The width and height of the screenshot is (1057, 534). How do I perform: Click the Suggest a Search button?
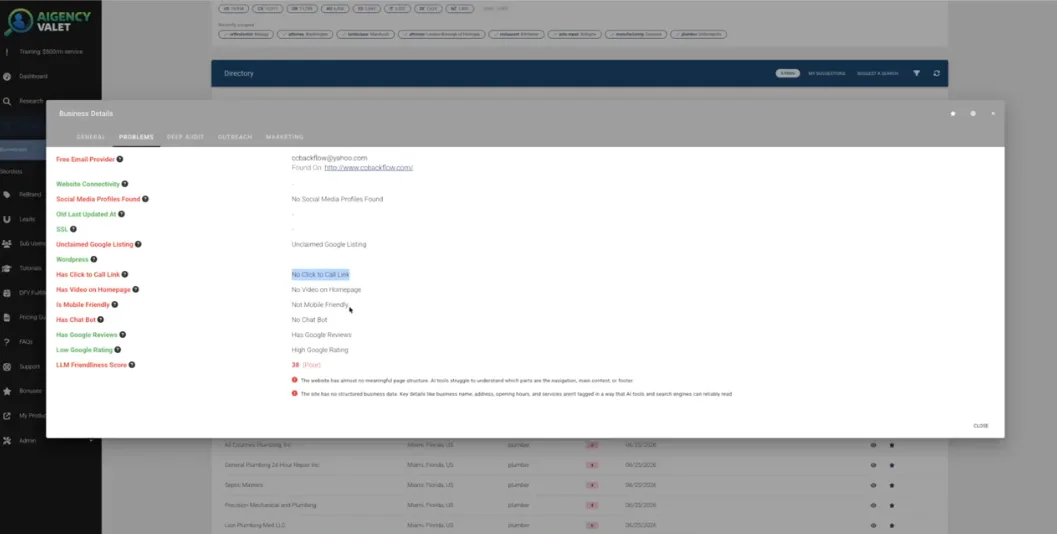(x=878, y=73)
